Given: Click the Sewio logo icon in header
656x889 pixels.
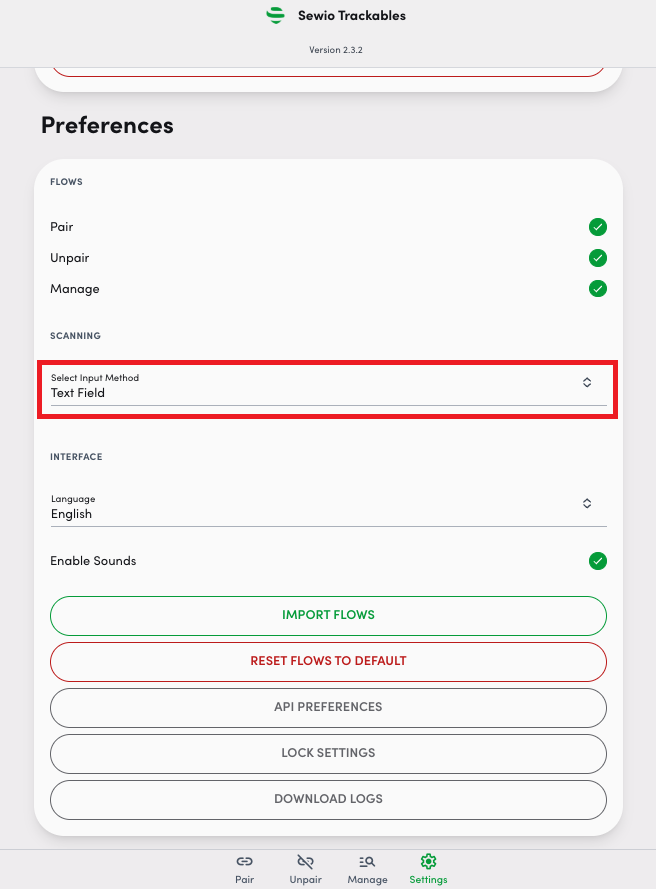Looking at the screenshot, I should [x=275, y=16].
